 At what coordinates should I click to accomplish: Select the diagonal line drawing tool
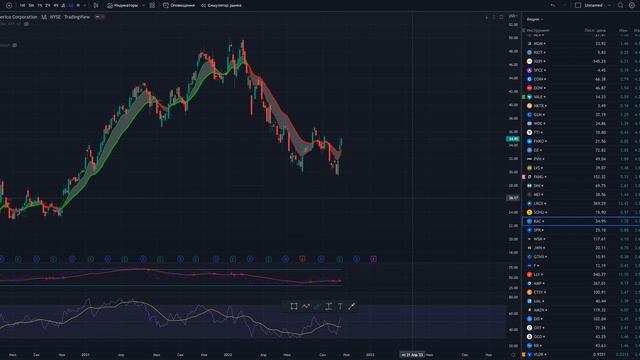pyautogui.click(x=351, y=306)
